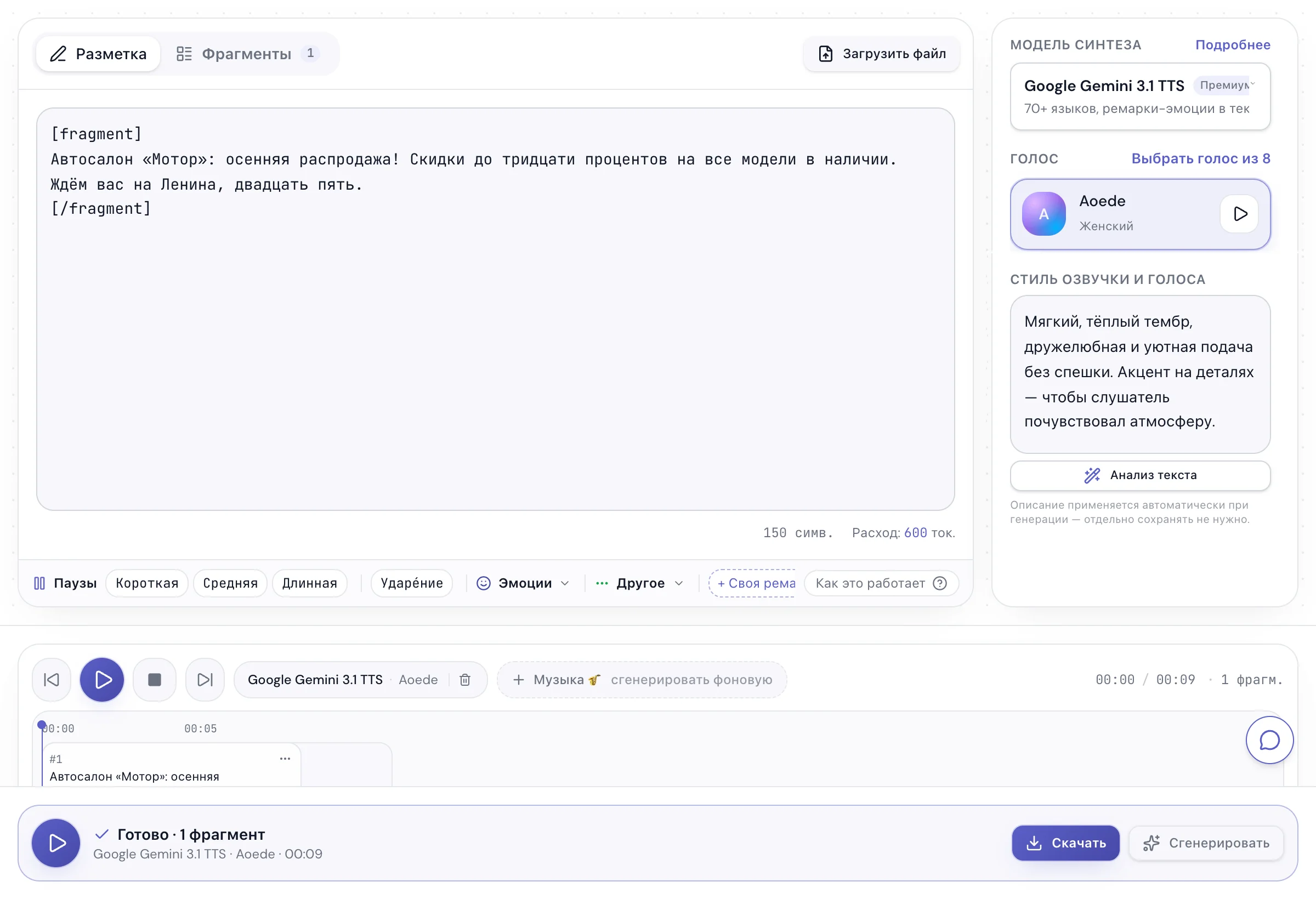
Task: Open the Фрагменты tab
Action: pyautogui.click(x=247, y=54)
